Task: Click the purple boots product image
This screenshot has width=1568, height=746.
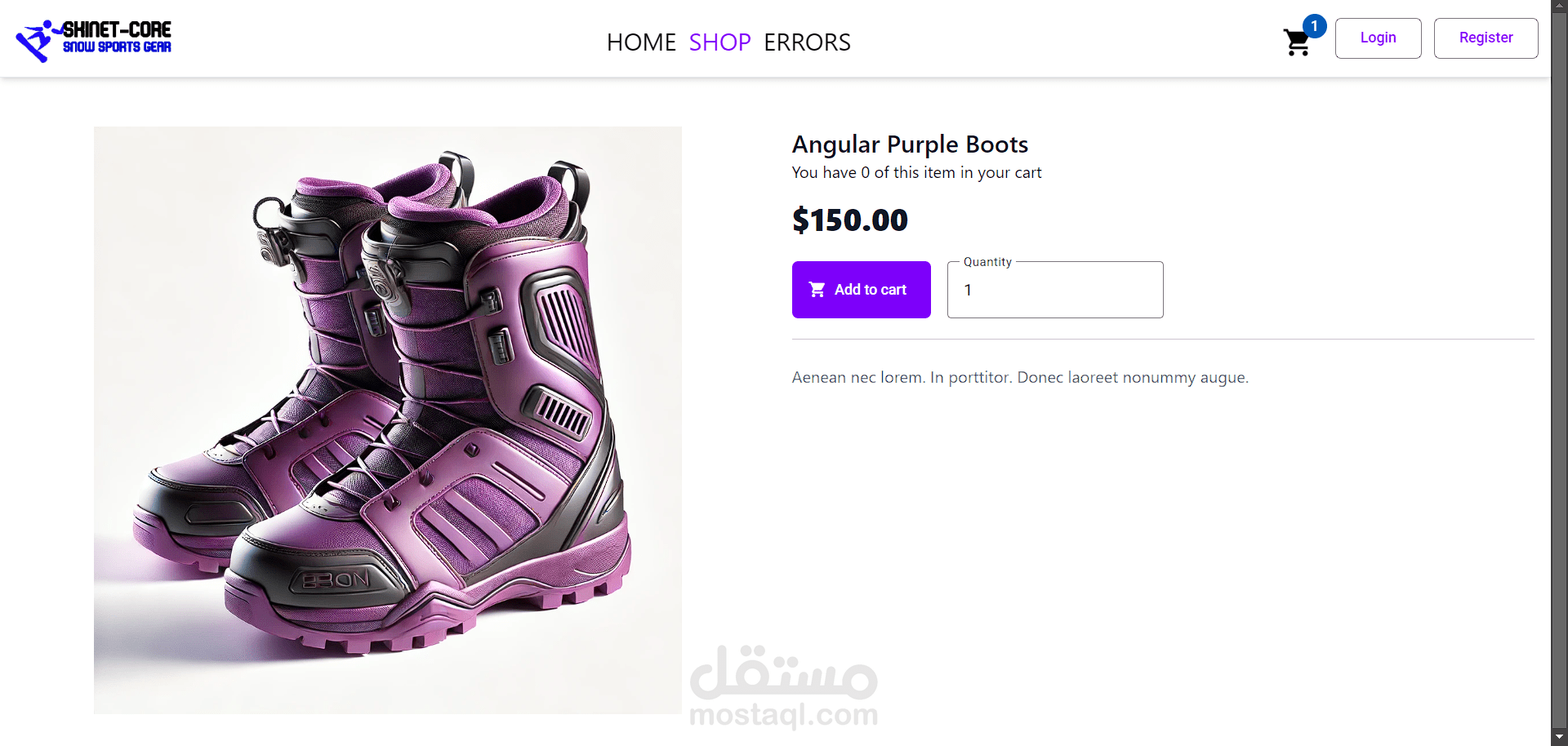Action: (388, 420)
